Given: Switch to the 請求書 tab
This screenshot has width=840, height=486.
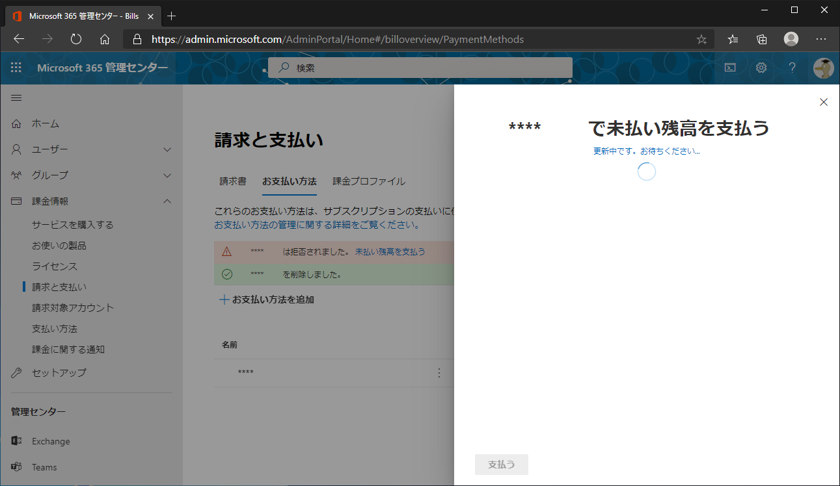Looking at the screenshot, I should (x=233, y=182).
